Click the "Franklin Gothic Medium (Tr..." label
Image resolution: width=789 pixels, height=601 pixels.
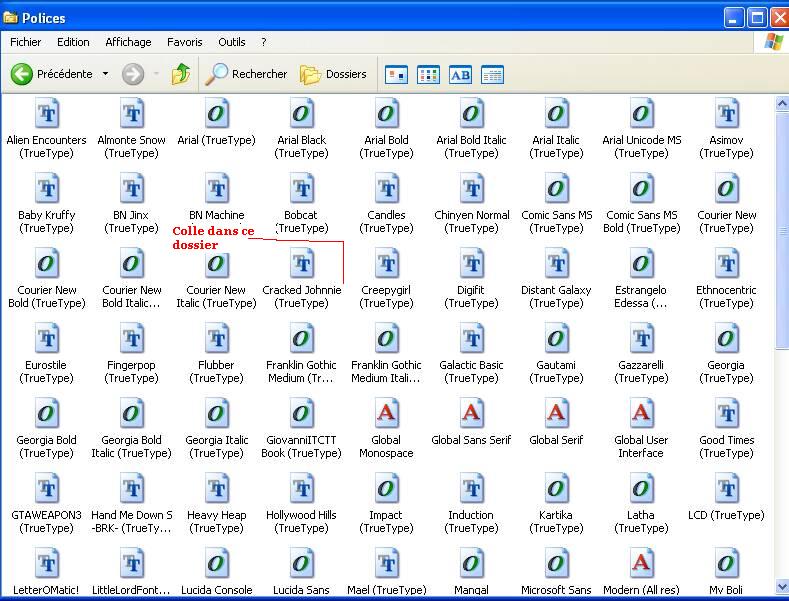[x=301, y=371]
